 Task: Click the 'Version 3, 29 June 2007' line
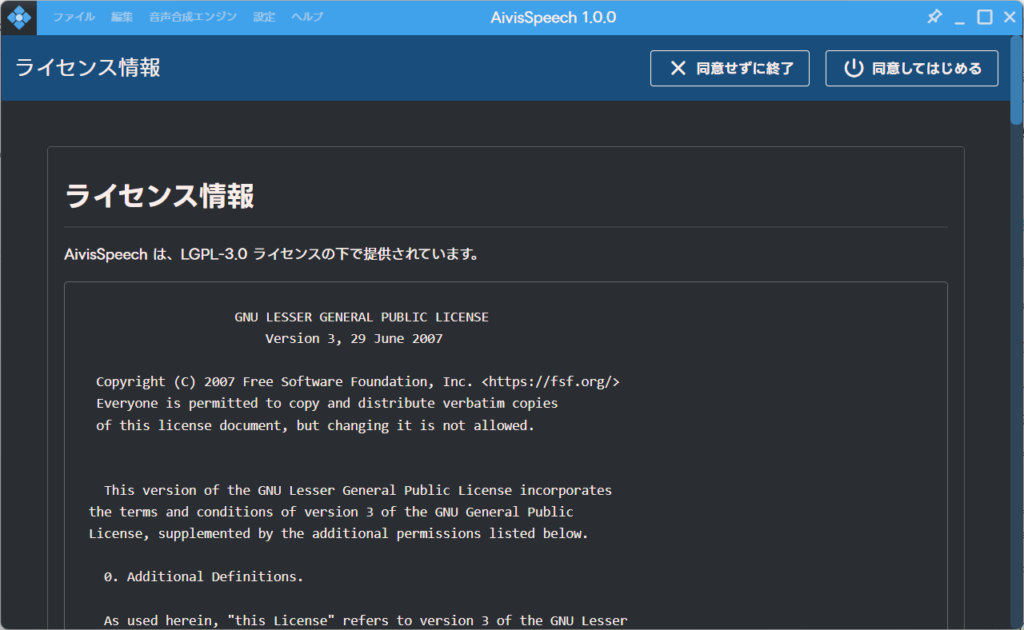354,338
